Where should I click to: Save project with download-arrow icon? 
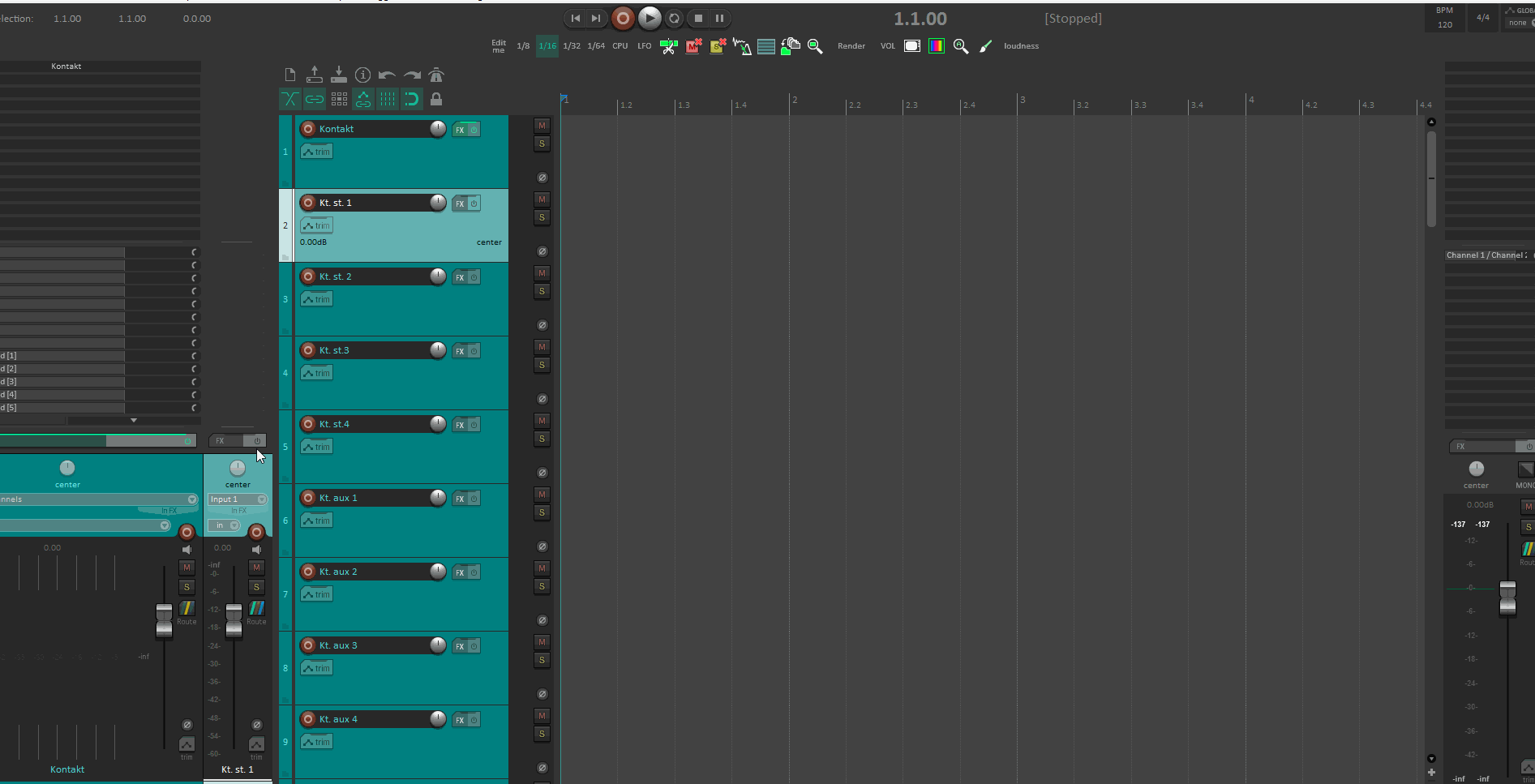(x=339, y=75)
